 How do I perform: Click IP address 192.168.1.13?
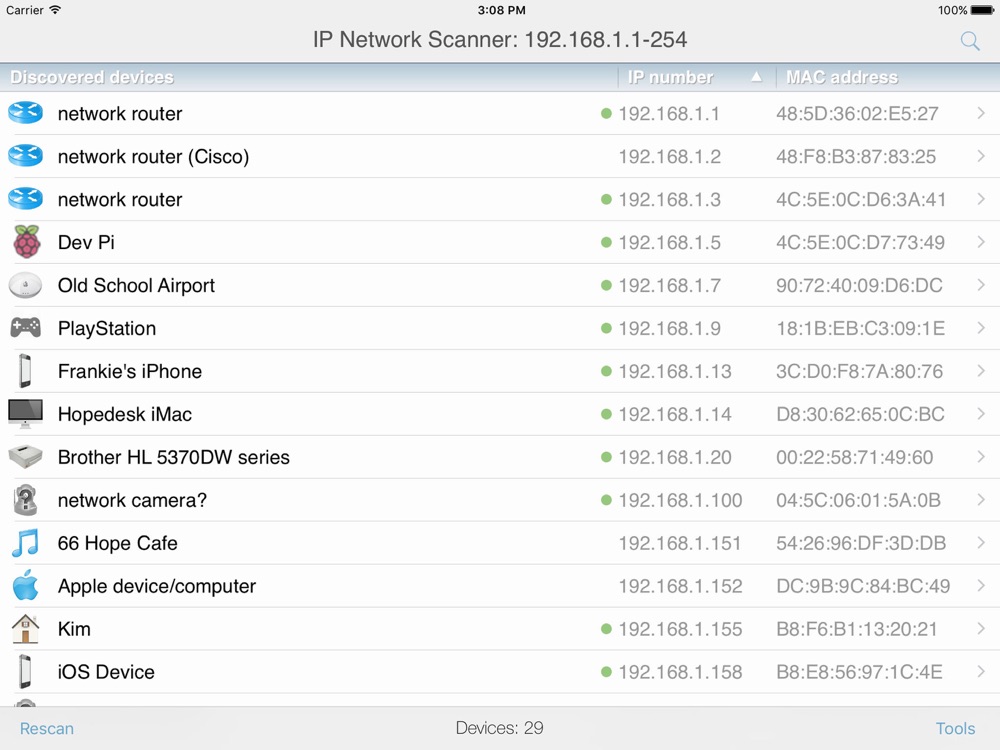tap(675, 371)
